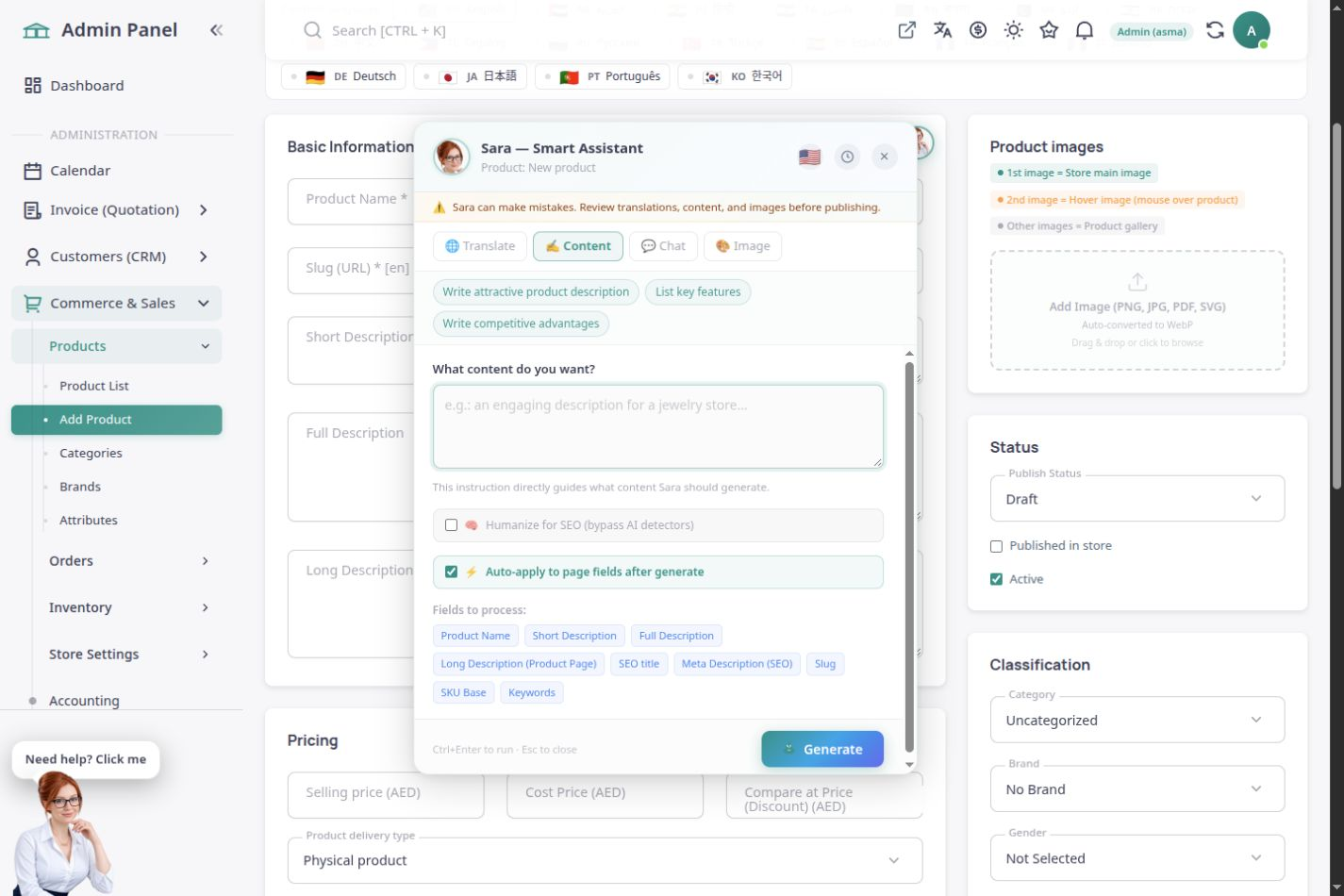Viewport: 1344px width, 896px height.
Task: Uncheck the Active checkbox
Action: (x=996, y=579)
